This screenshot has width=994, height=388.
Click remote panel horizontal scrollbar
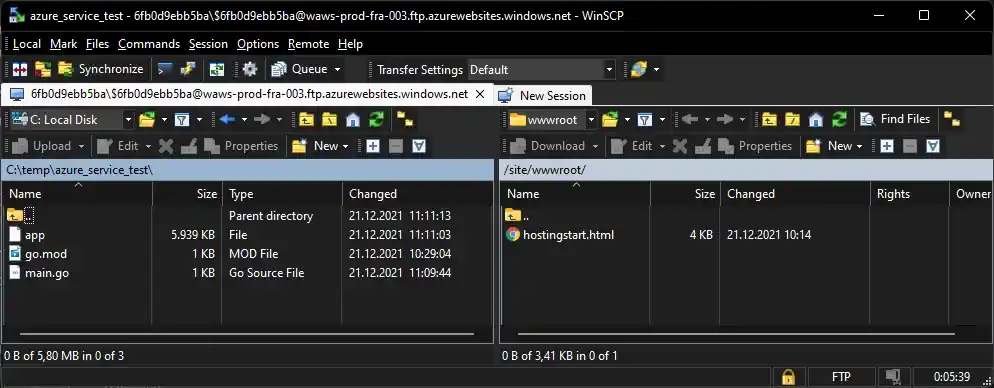tap(737, 333)
